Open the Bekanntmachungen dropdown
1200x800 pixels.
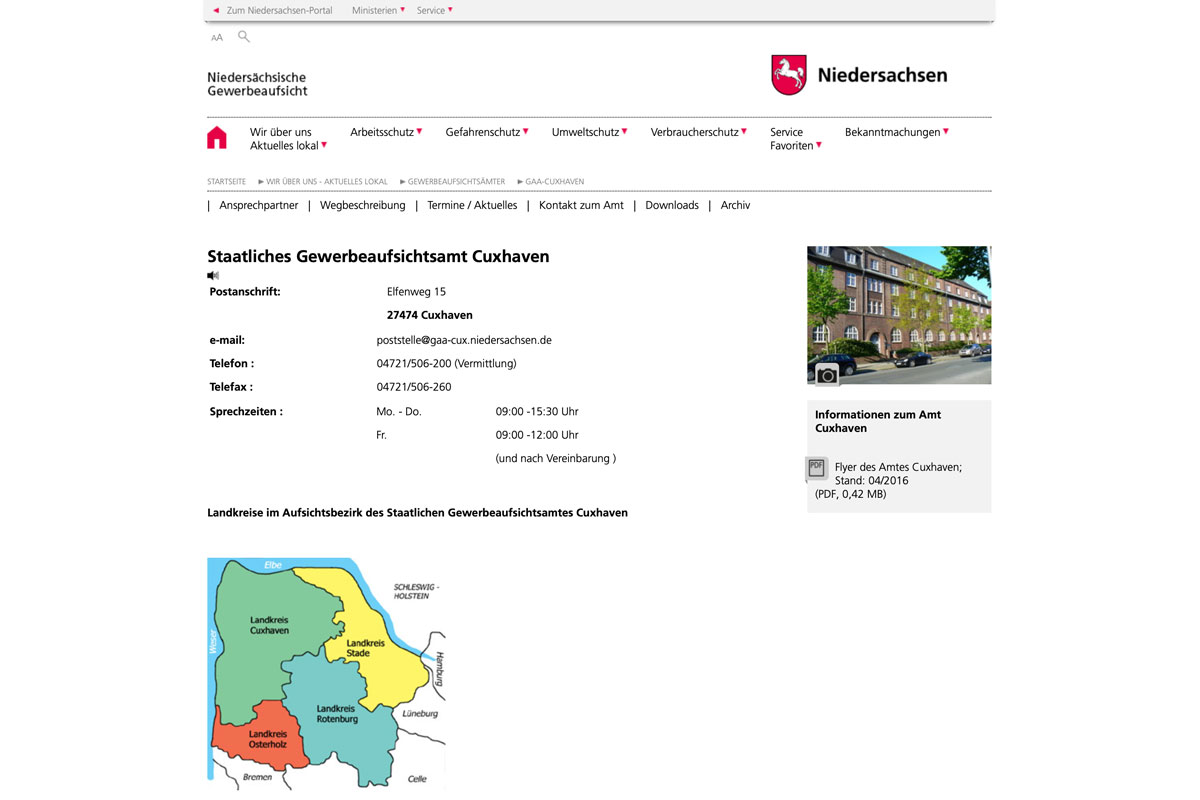(x=896, y=132)
